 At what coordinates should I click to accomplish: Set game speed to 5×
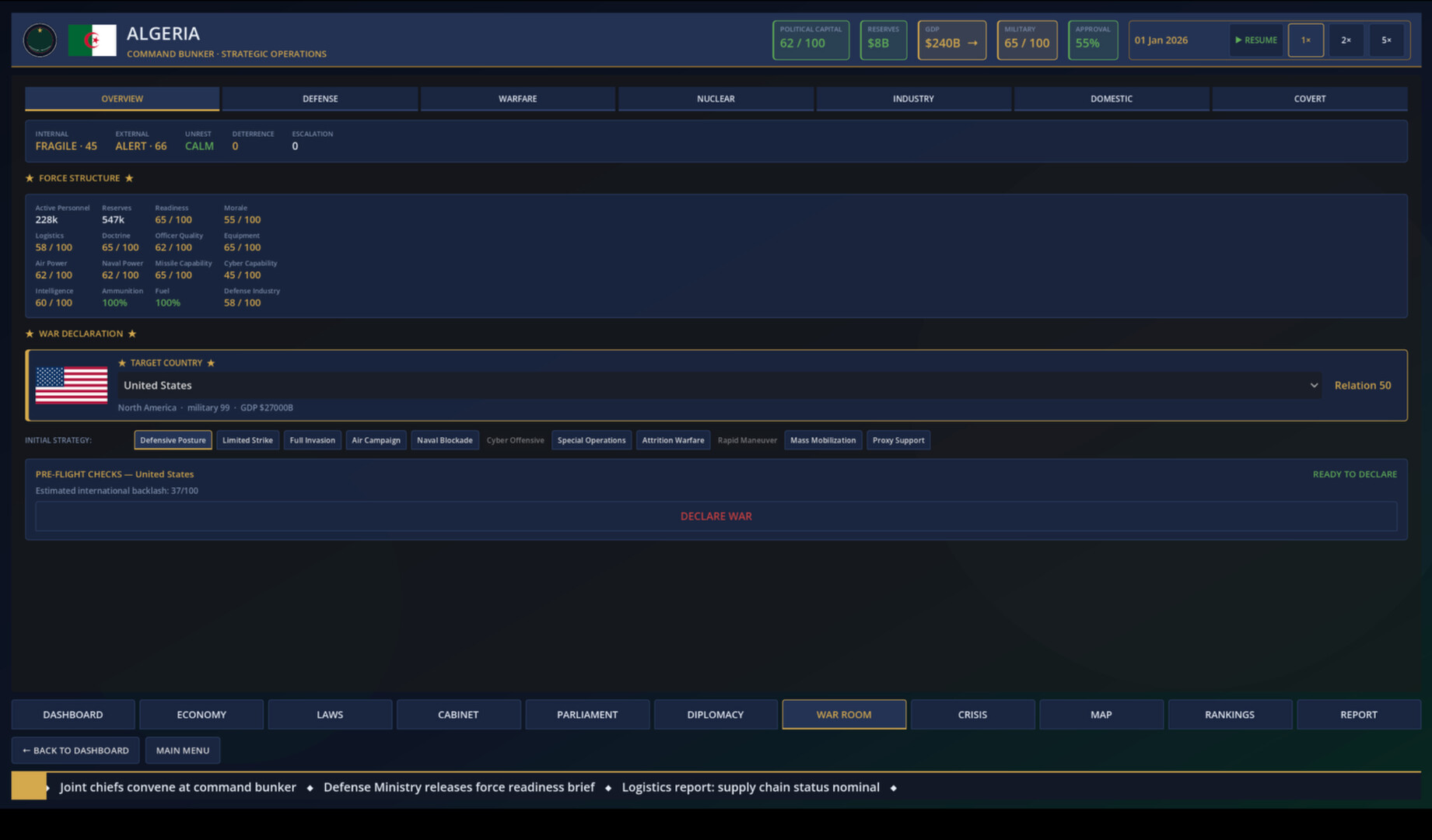click(1386, 40)
